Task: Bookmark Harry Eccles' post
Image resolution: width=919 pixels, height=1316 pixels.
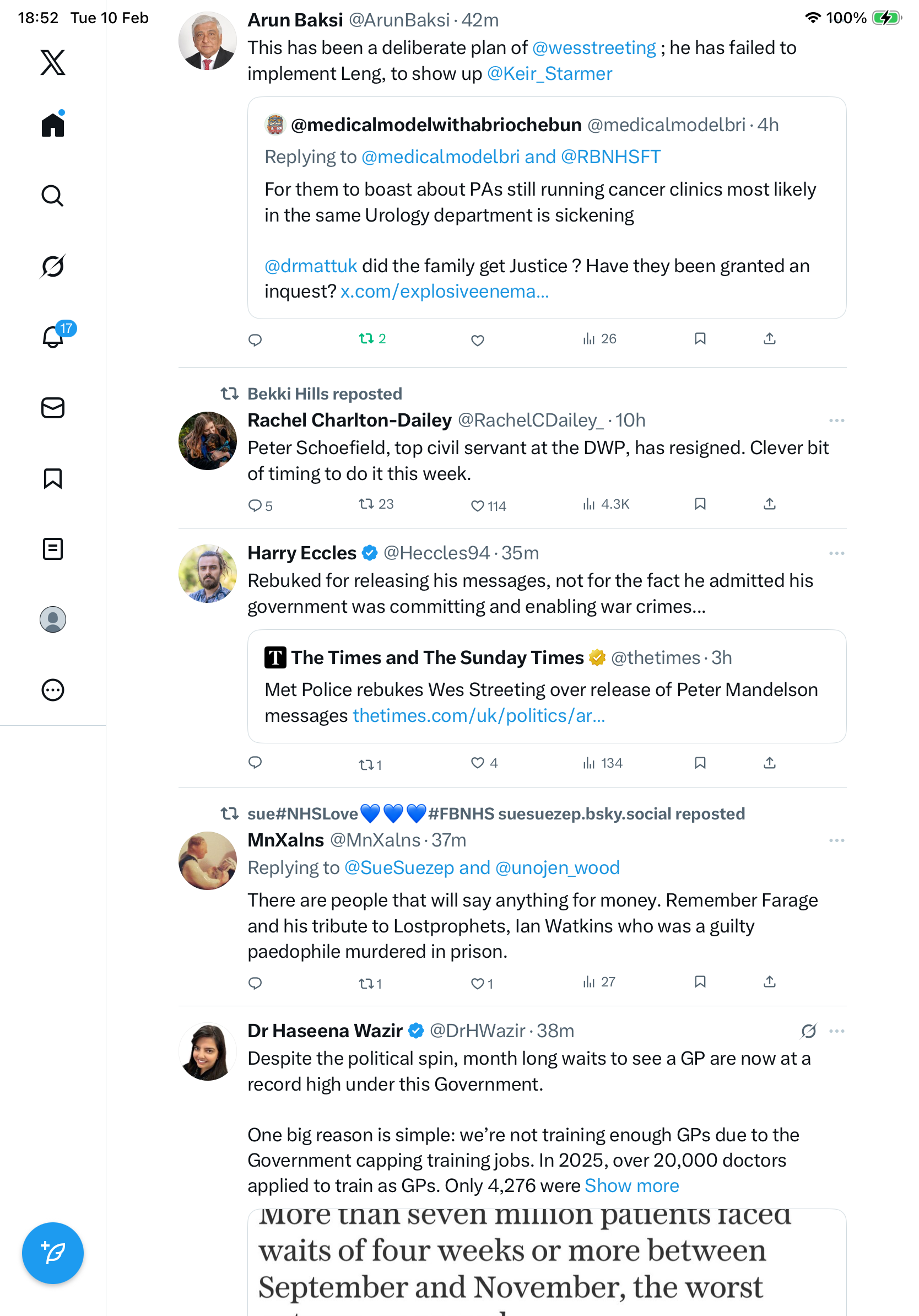Action: pos(700,763)
